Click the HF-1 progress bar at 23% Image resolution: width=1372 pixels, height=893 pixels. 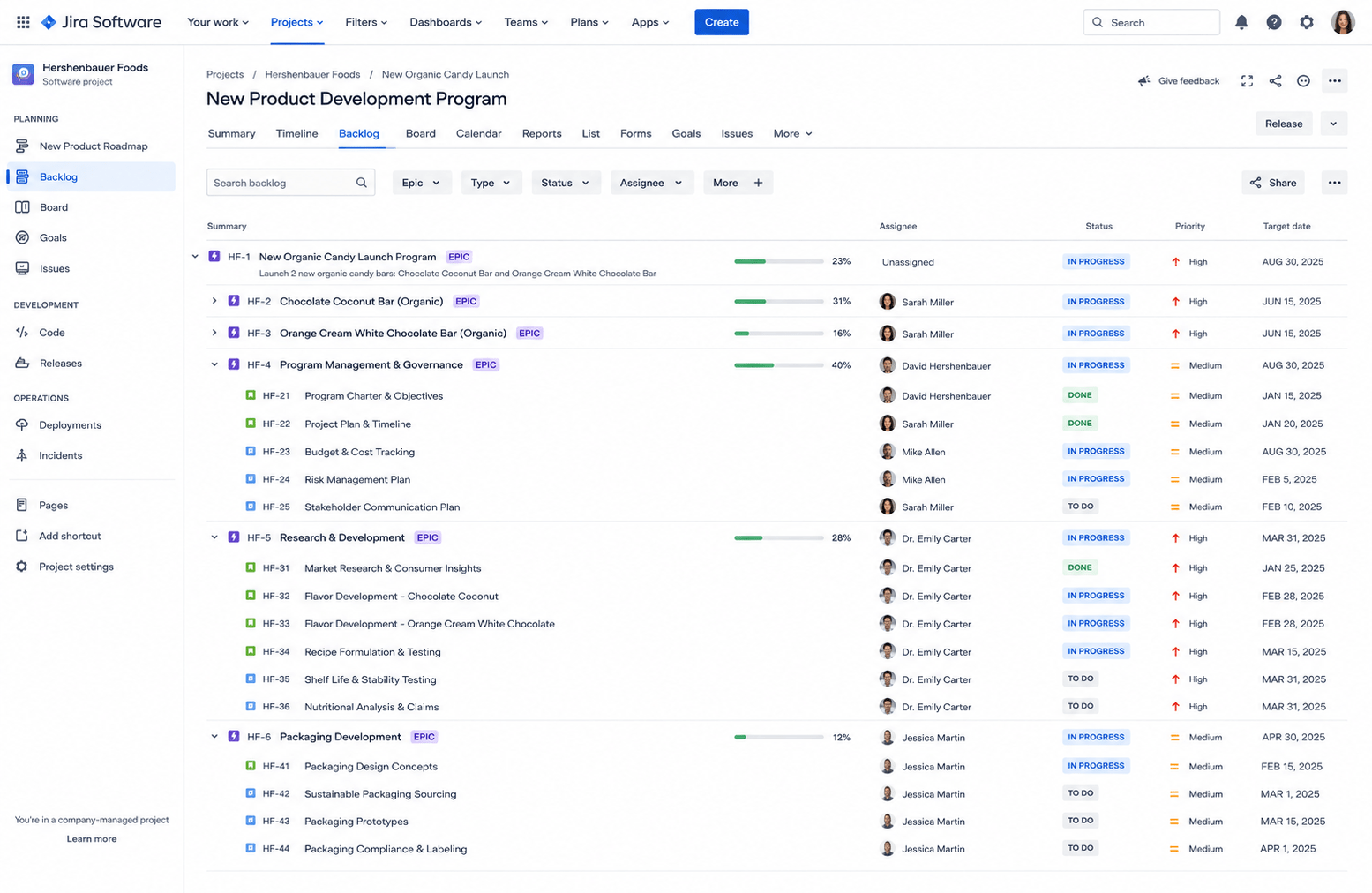pos(778,261)
